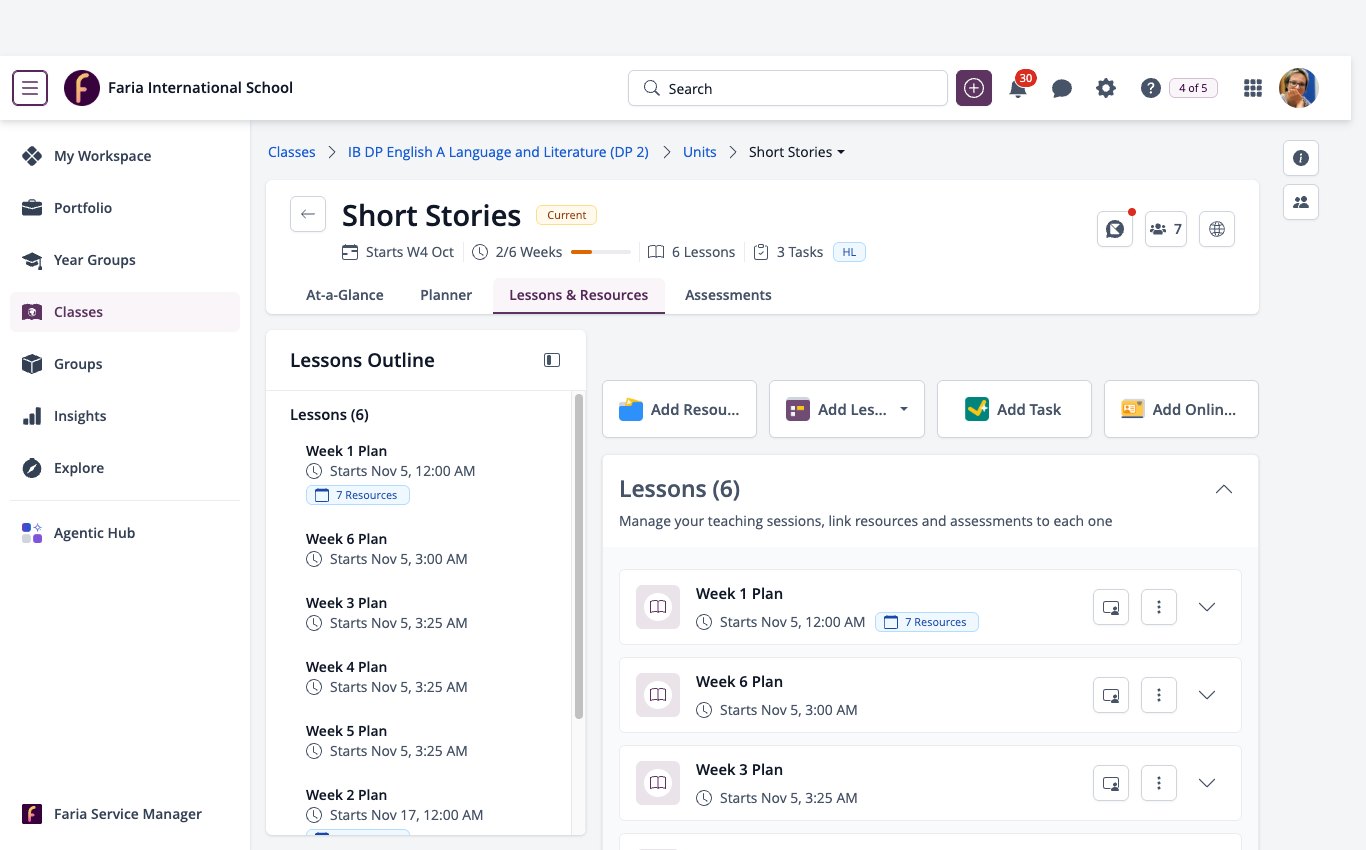
Task: Click the 2/6 Weeks progress bar
Action: 601,252
